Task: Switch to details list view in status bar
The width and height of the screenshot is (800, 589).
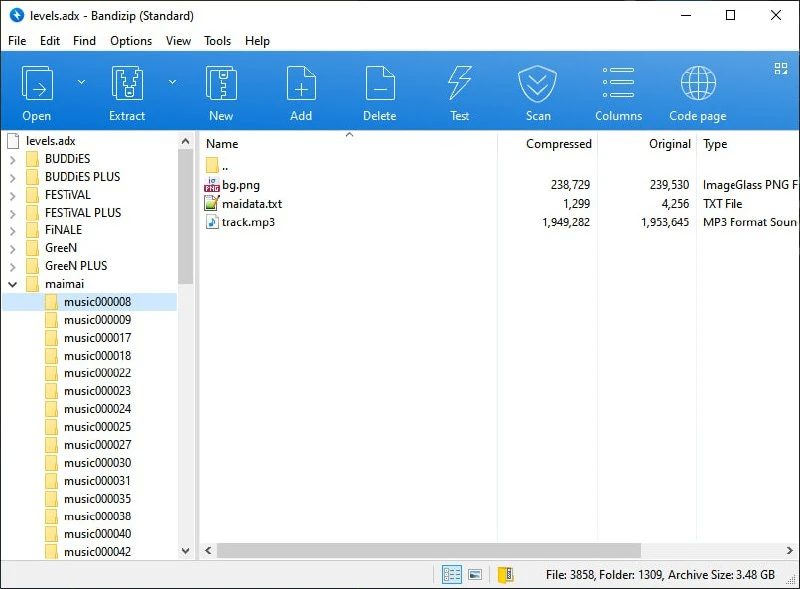Action: click(452, 575)
